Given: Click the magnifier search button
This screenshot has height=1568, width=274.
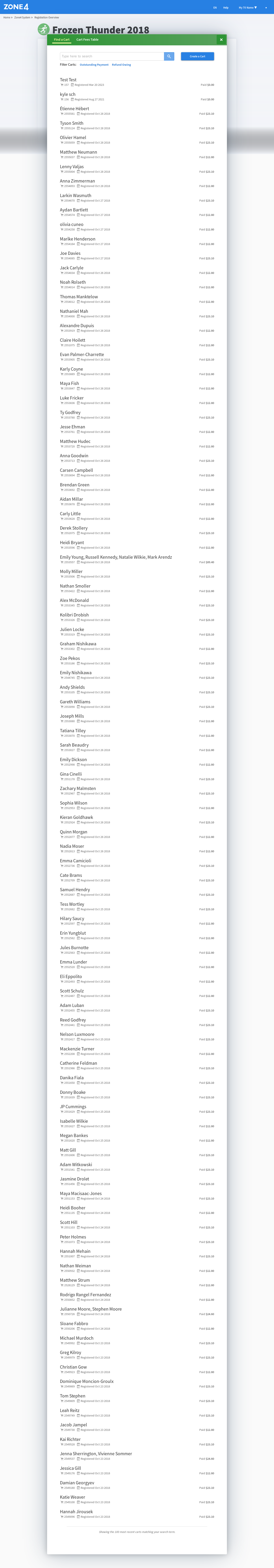Looking at the screenshot, I should pyautogui.click(x=169, y=56).
